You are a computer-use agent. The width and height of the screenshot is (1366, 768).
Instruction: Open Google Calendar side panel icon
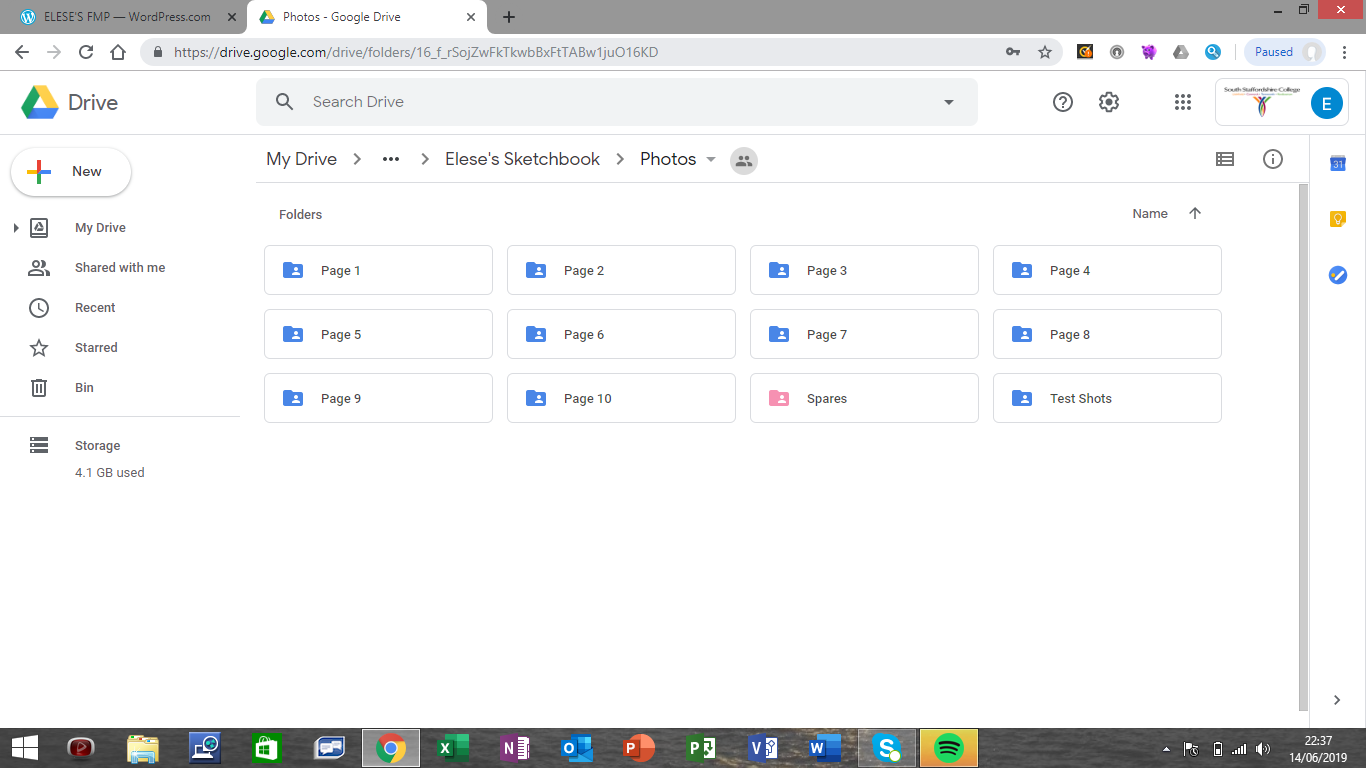(x=1338, y=164)
